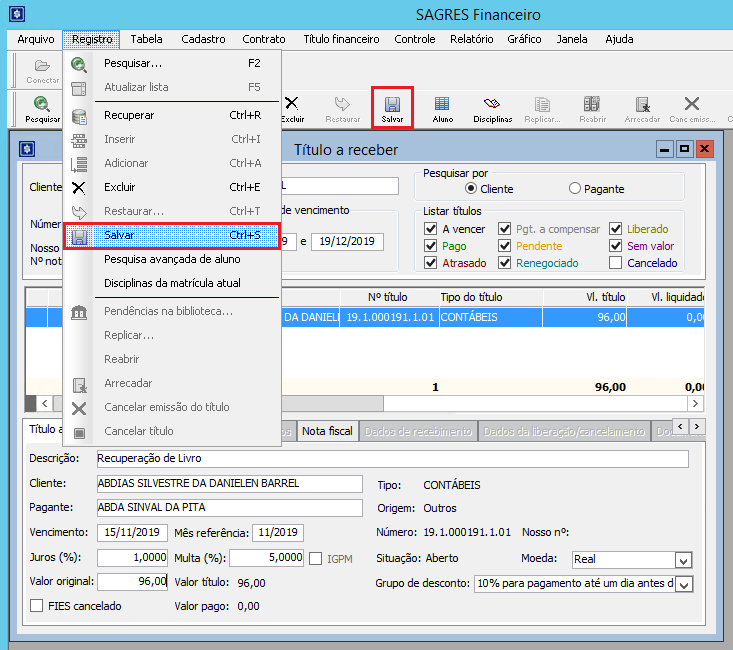
Task: Click the Reabrir toolbar icon
Action: 592,107
